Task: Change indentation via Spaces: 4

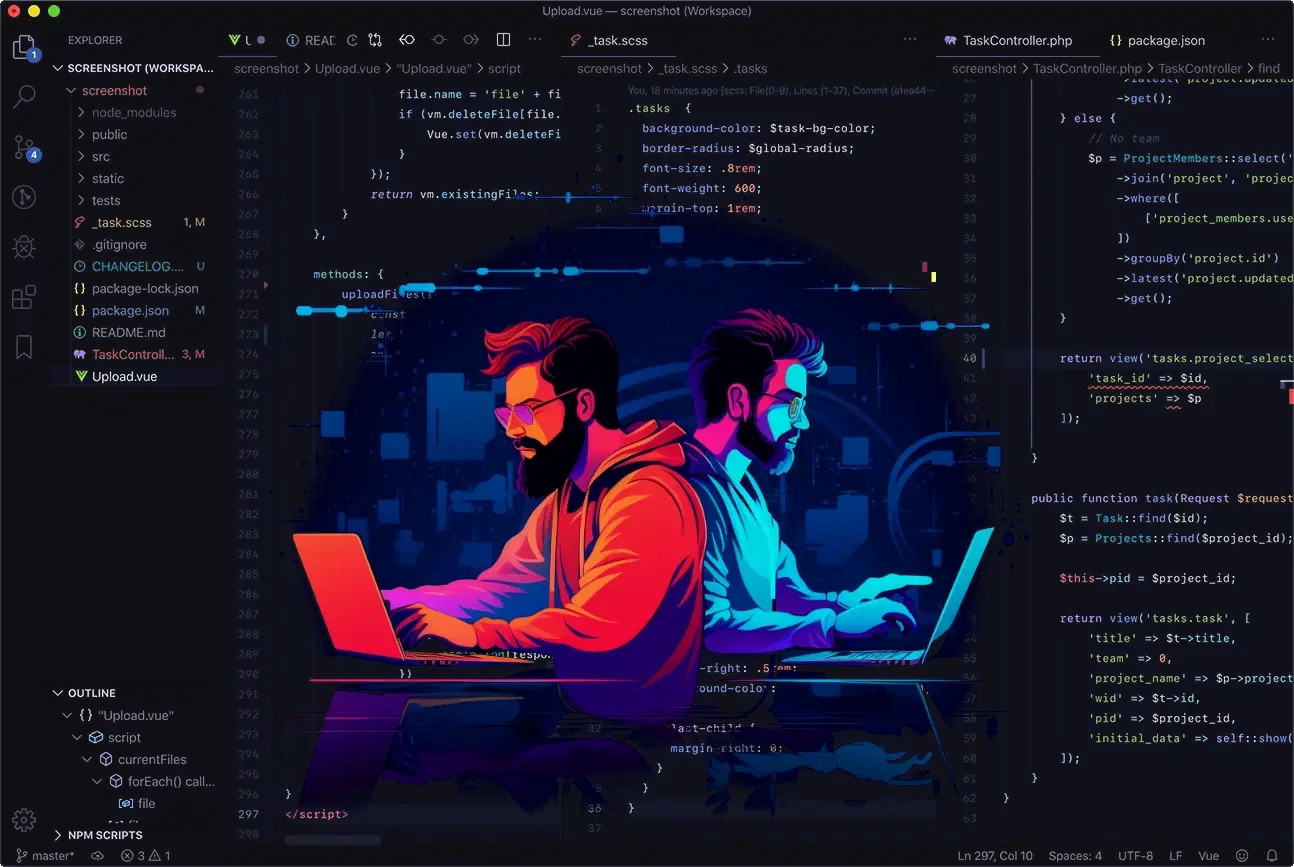Action: click(x=1075, y=856)
